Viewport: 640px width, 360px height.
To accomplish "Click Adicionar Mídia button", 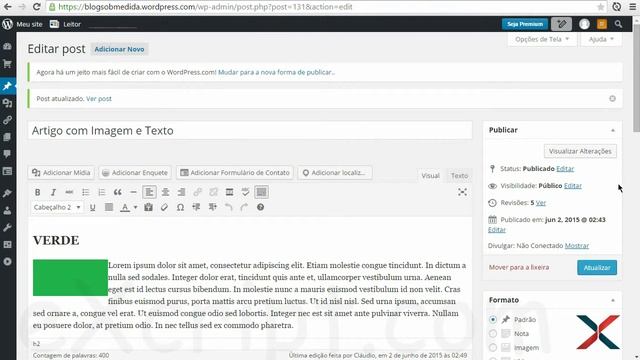I will (61, 173).
